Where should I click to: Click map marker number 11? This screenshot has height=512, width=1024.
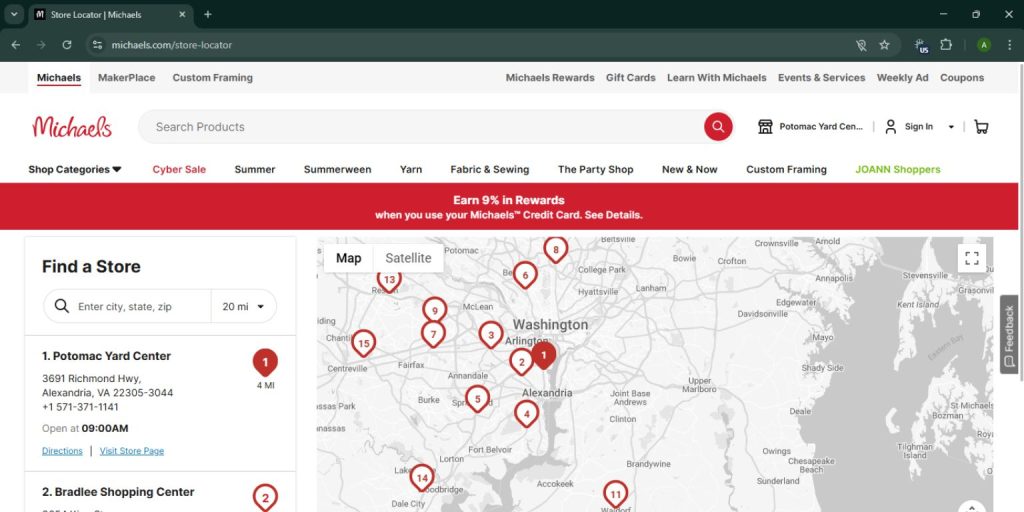(615, 494)
